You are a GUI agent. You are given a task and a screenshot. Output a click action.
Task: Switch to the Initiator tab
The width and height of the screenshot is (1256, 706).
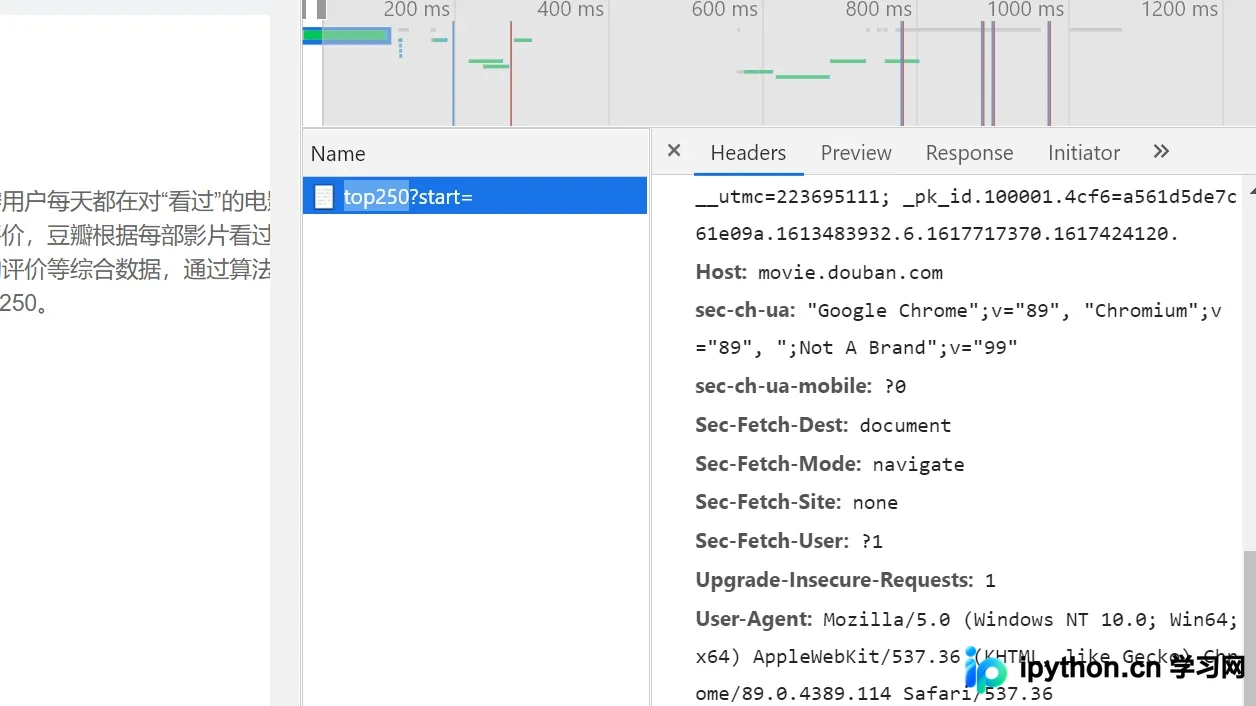[1084, 153]
